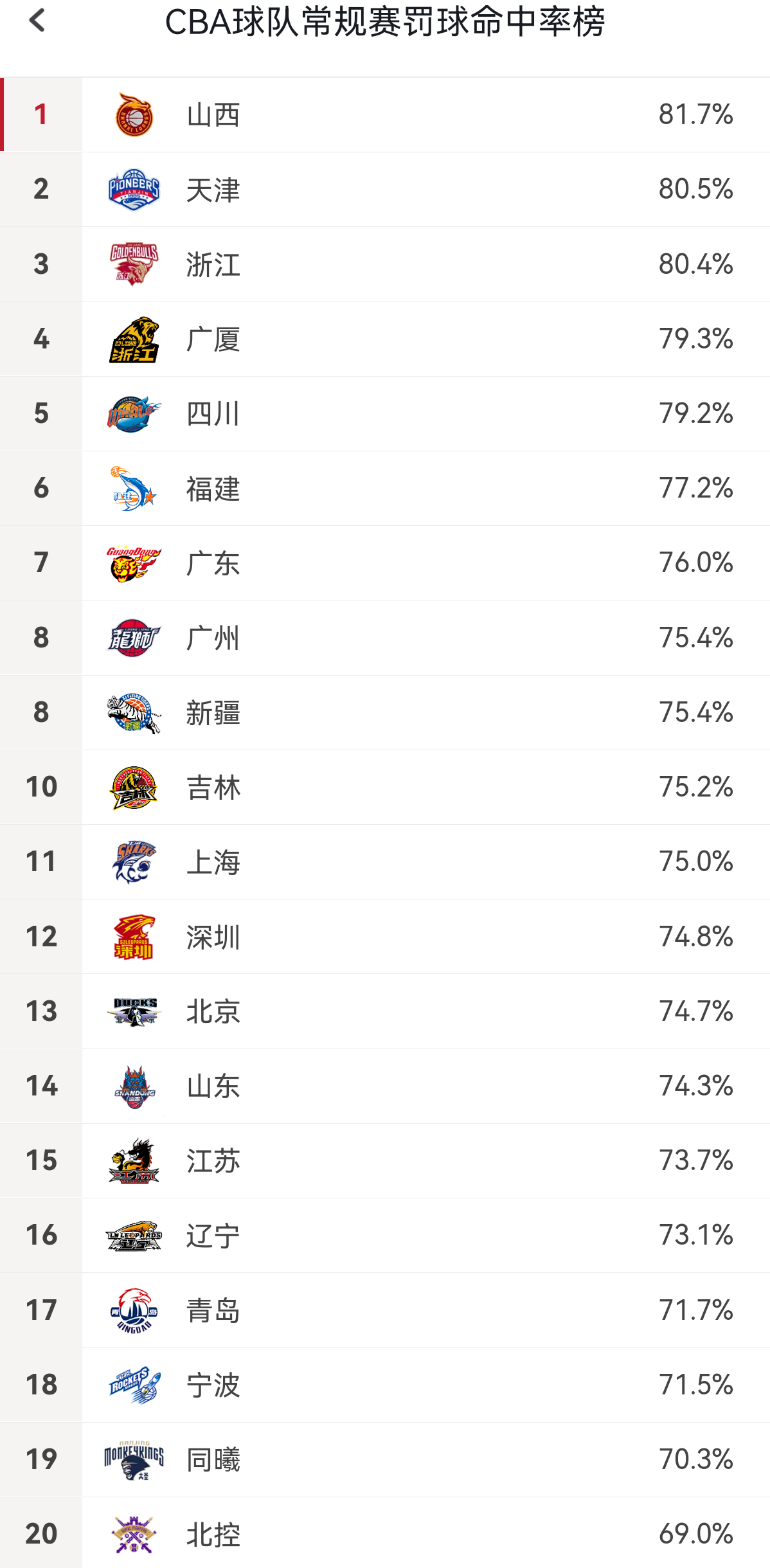Select the Guangdong tiger team logo
Screen dimensions: 770x1568
coord(134,563)
